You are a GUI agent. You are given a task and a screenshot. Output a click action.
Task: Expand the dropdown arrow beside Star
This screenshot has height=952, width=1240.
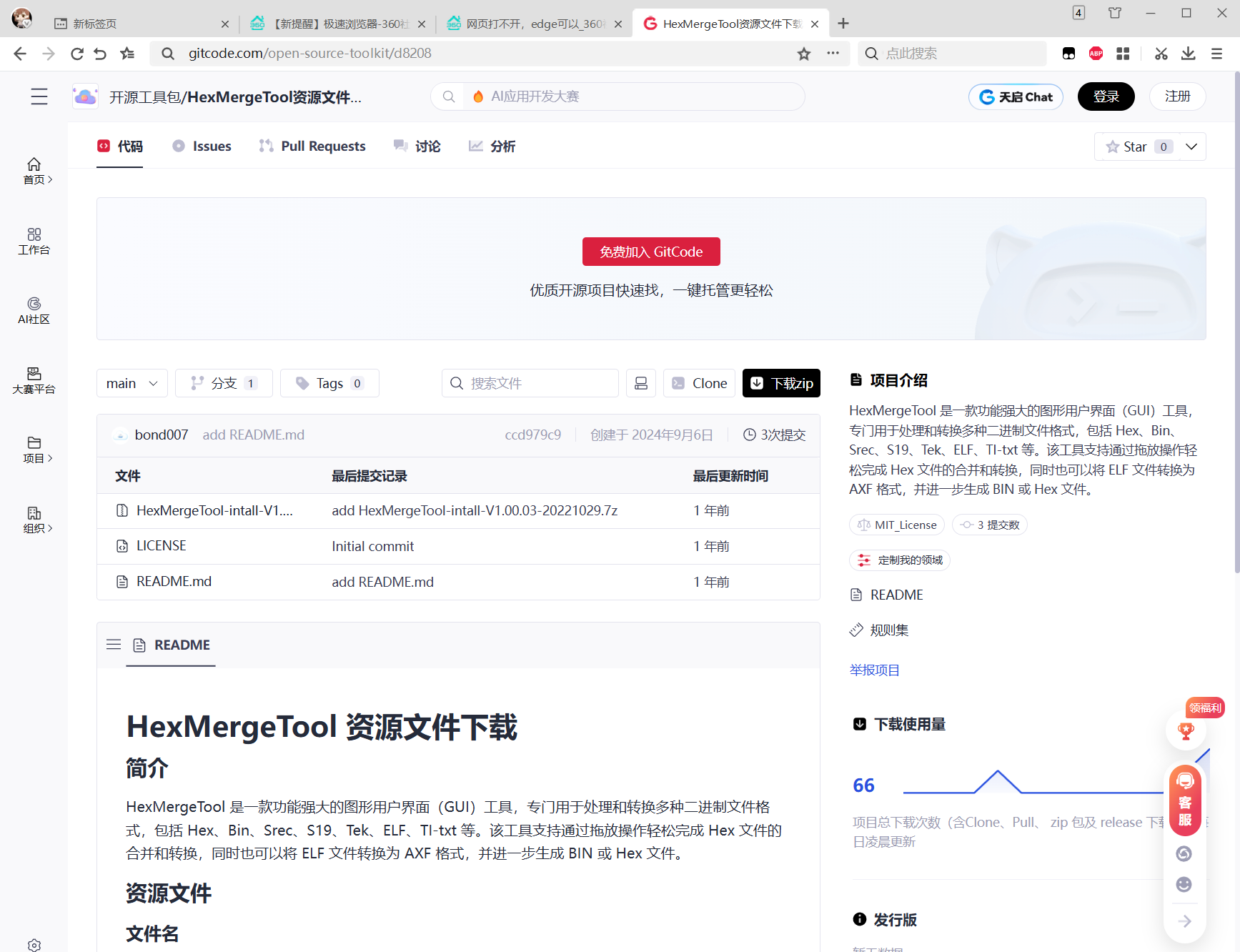tap(1191, 147)
